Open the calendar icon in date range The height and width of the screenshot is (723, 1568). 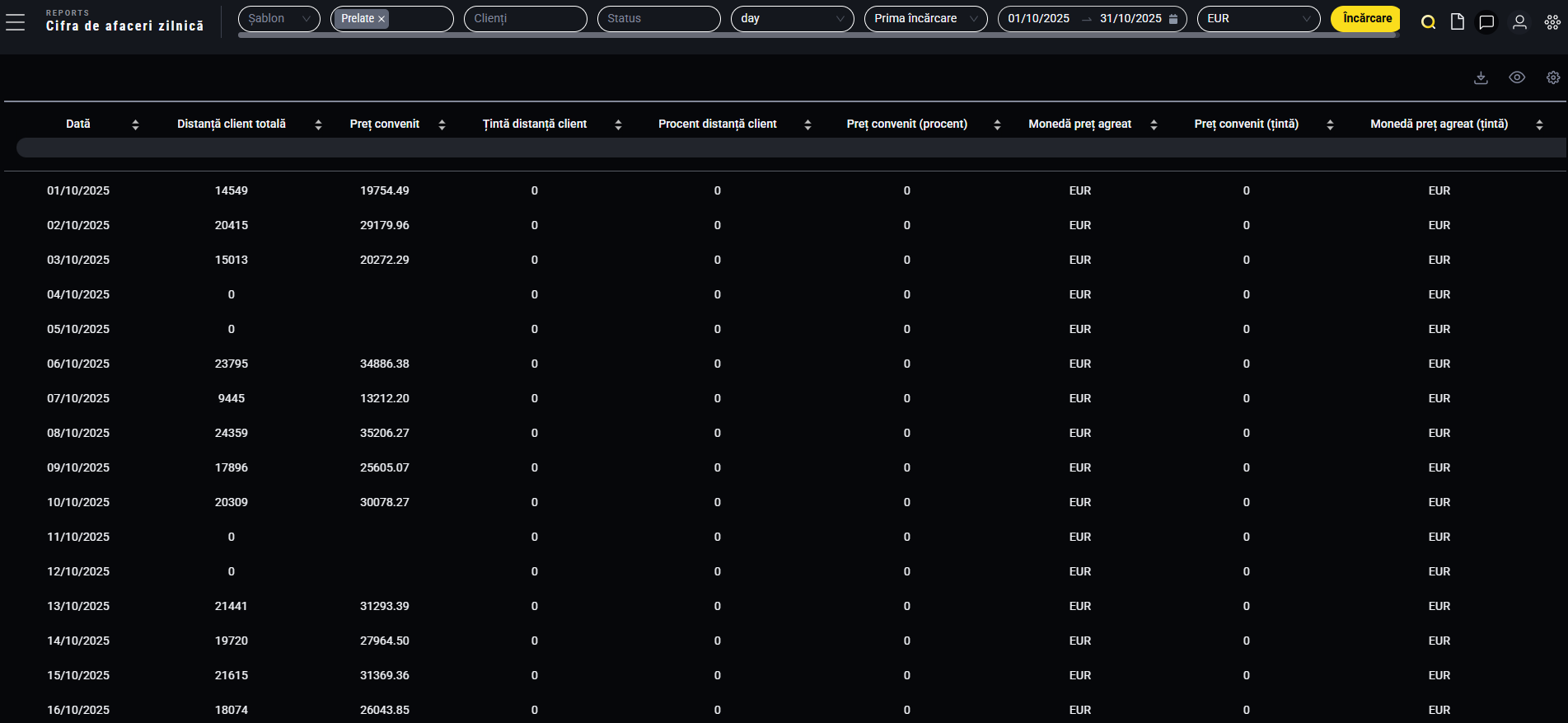[x=1173, y=19]
